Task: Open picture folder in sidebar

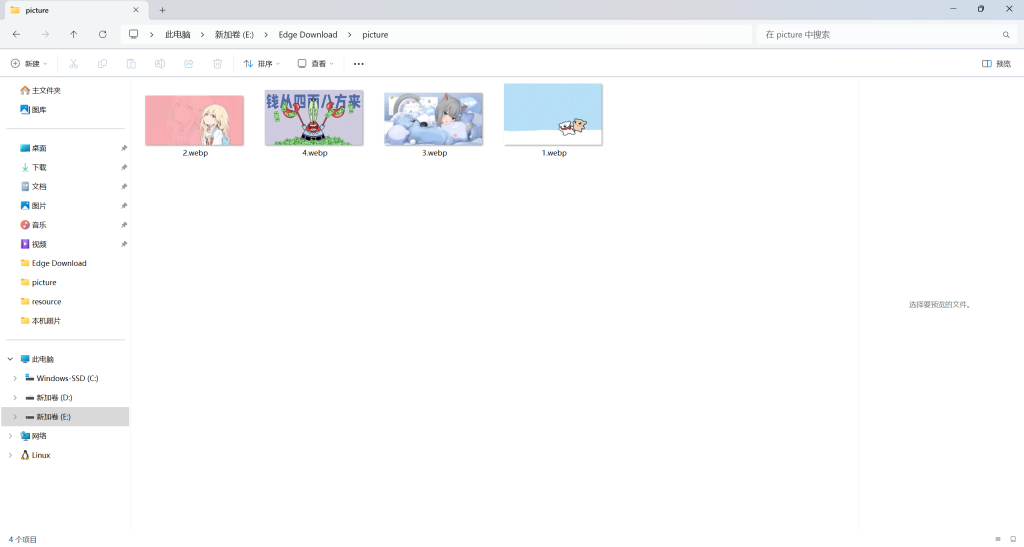Action: [x=39, y=282]
